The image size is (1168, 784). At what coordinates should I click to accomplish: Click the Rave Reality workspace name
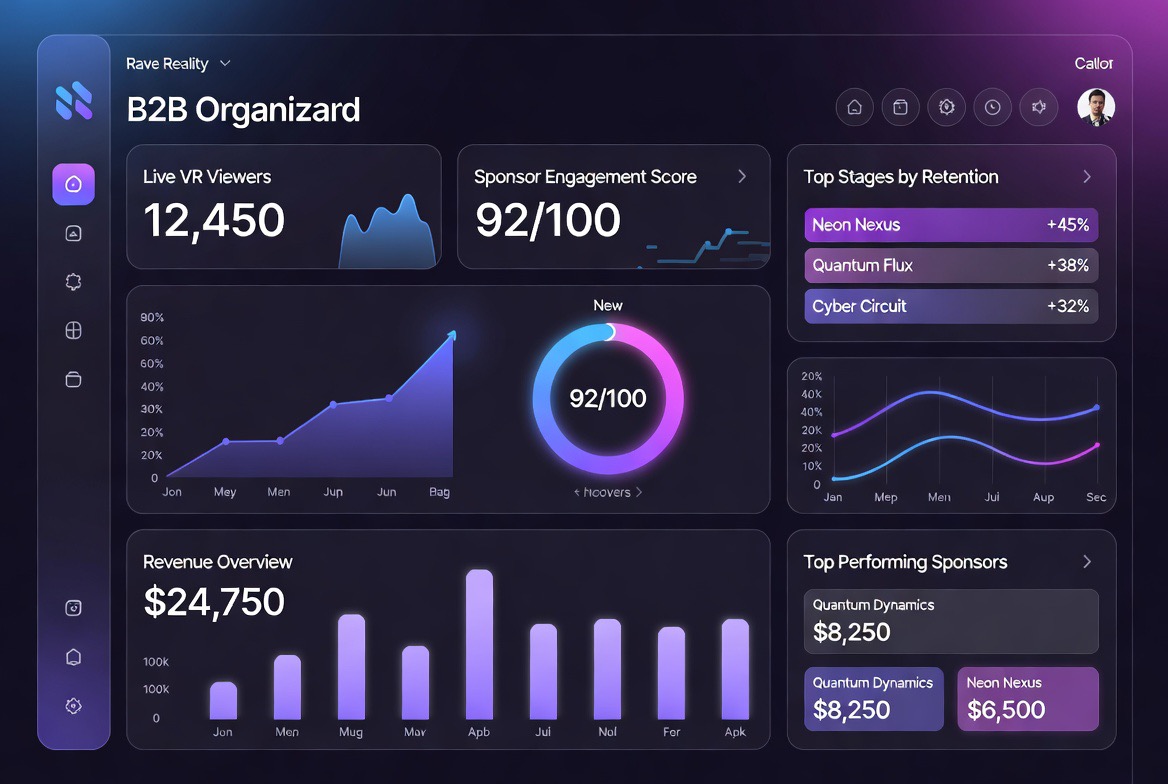tap(167, 64)
